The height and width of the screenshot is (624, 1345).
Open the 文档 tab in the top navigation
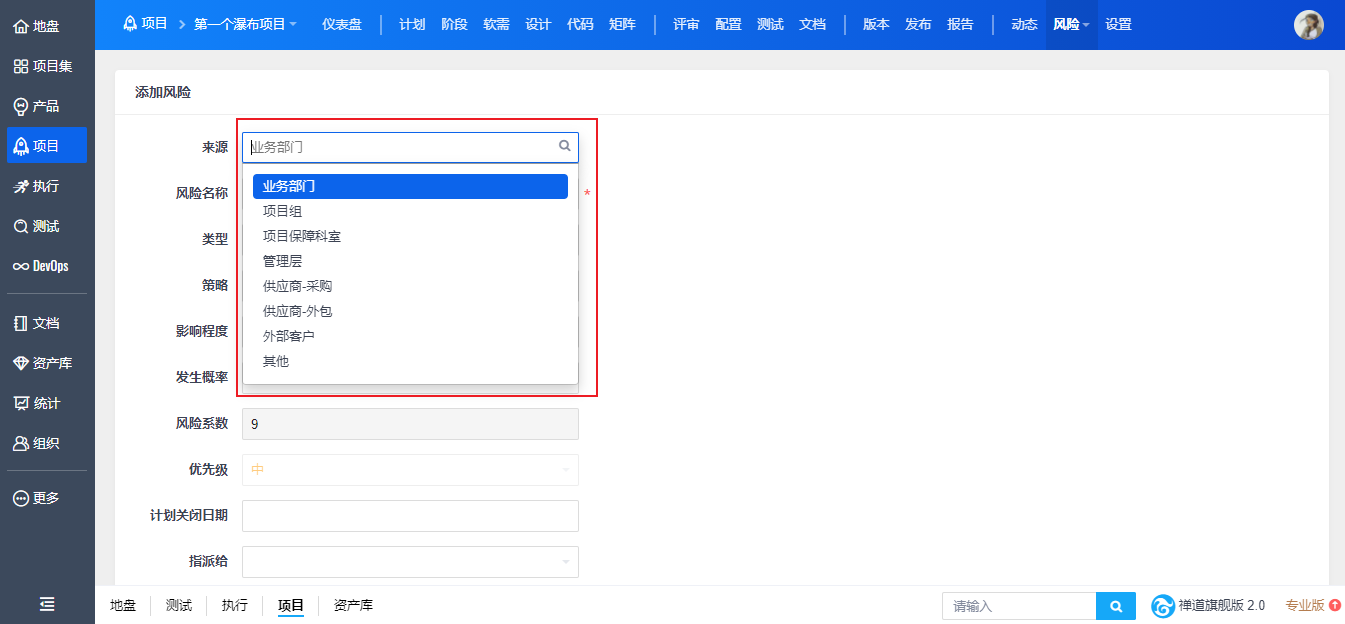click(812, 24)
